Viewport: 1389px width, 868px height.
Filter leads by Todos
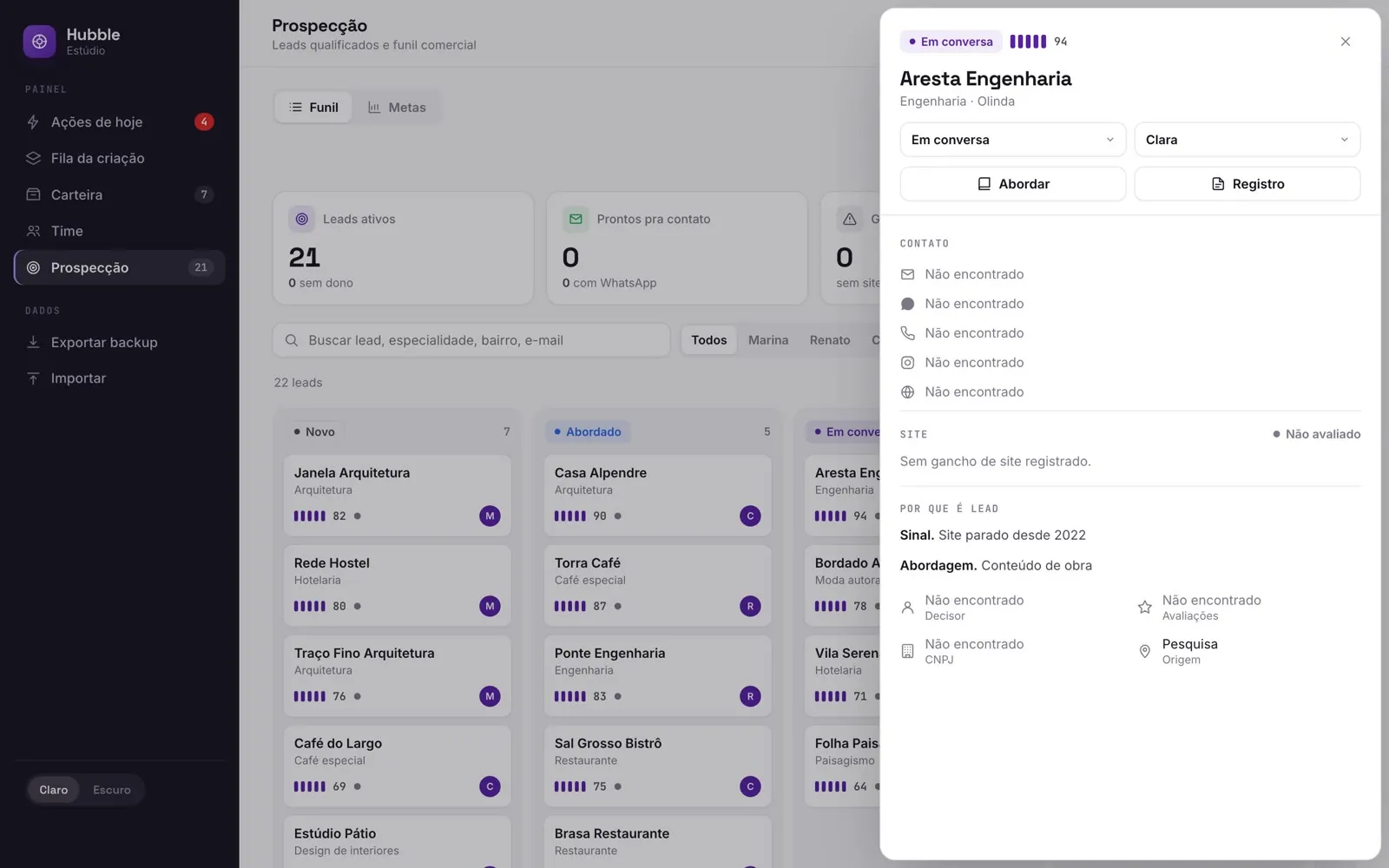pos(709,340)
